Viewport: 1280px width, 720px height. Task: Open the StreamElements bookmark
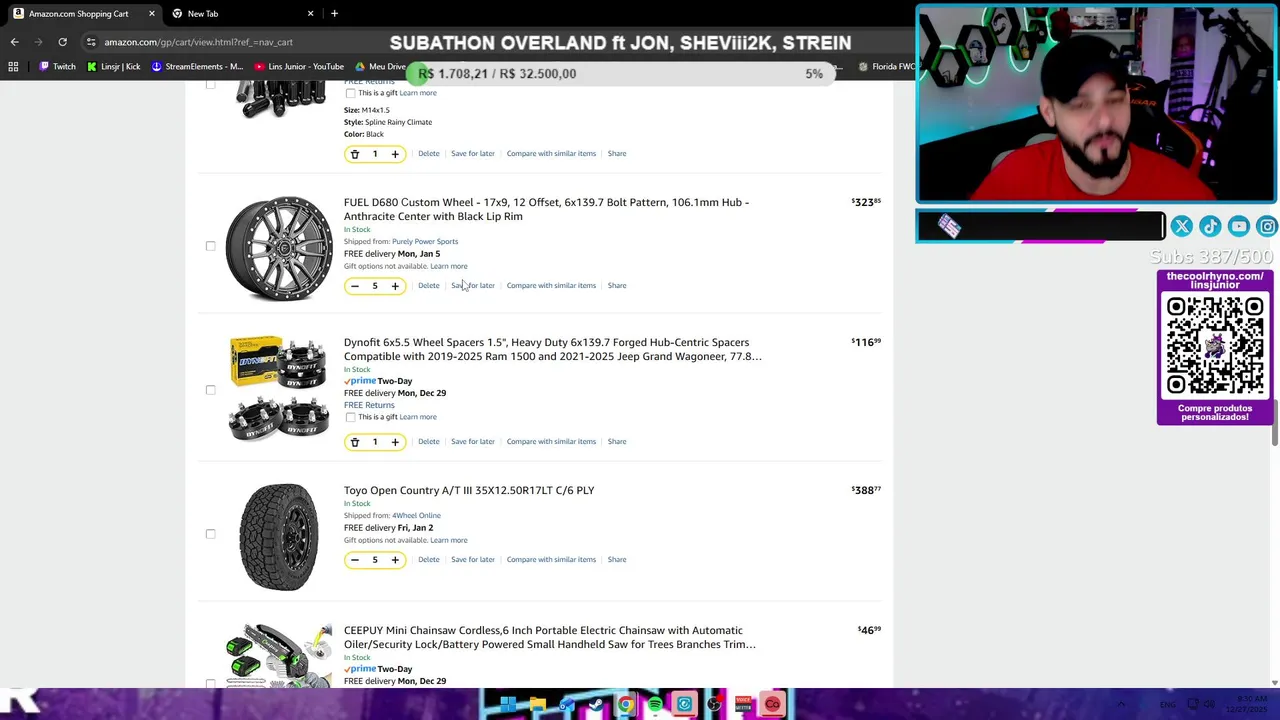197,67
